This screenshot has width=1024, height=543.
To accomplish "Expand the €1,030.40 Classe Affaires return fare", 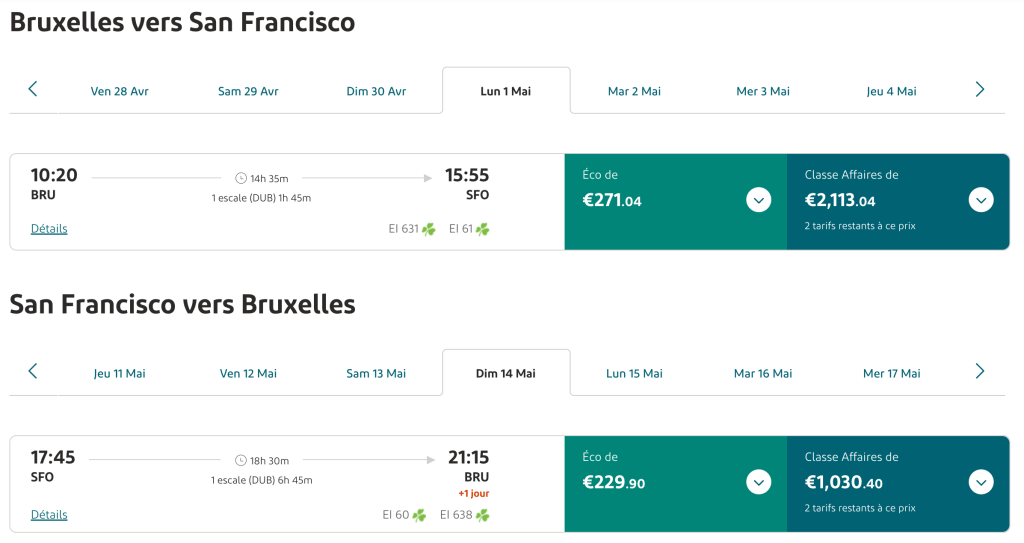I will coord(981,482).
